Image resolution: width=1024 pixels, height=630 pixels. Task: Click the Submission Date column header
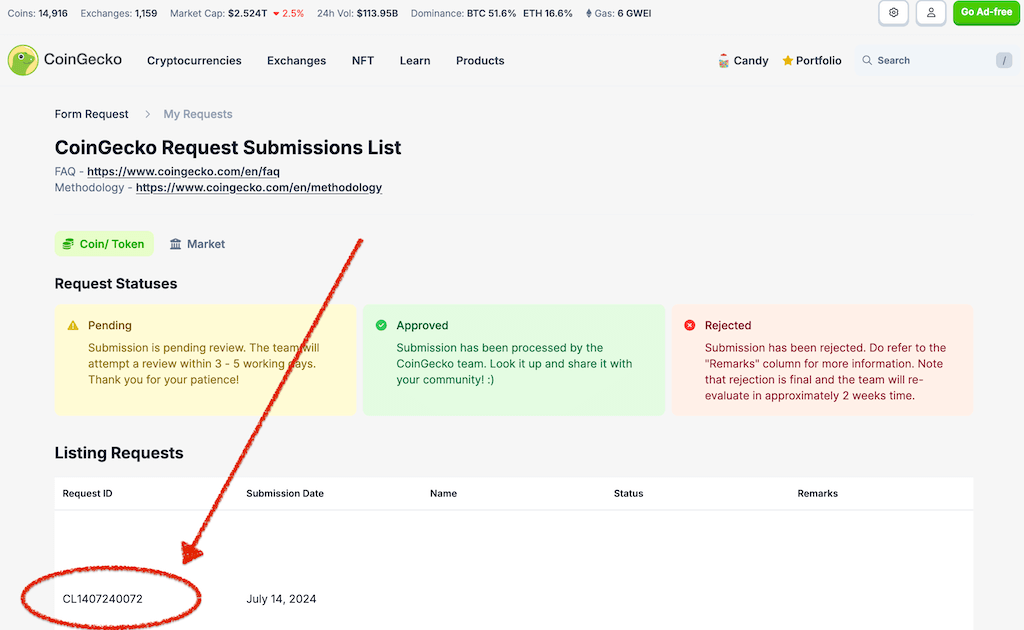pos(285,494)
